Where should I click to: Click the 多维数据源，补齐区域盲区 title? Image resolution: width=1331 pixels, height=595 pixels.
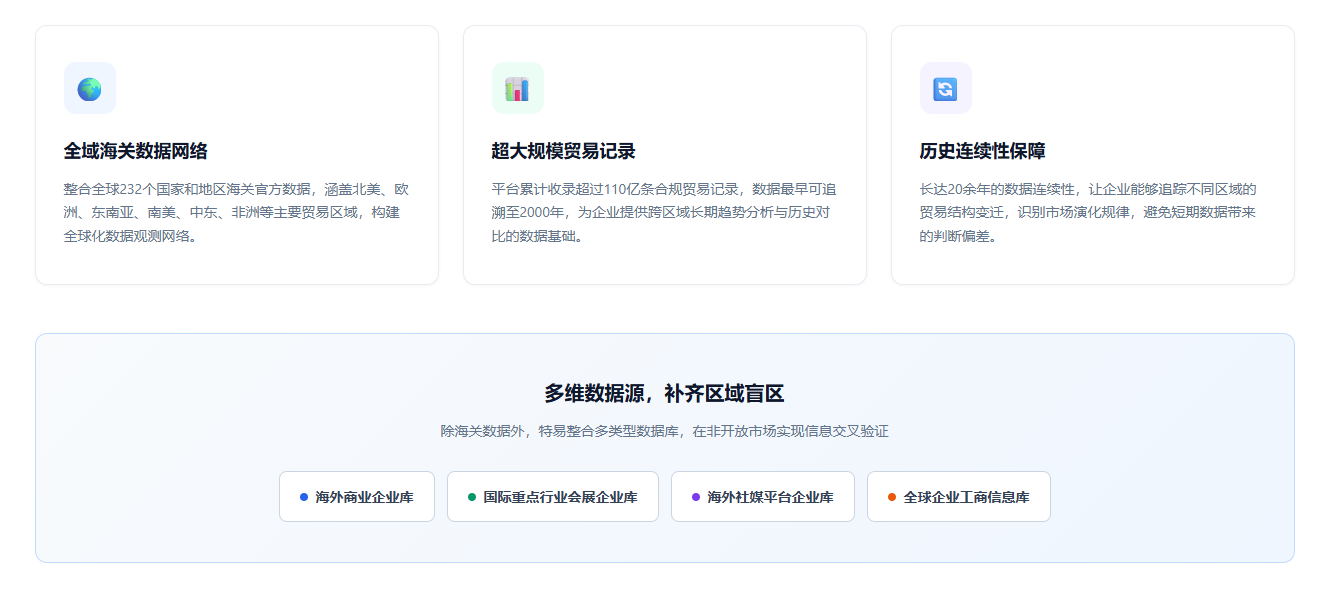point(665,393)
